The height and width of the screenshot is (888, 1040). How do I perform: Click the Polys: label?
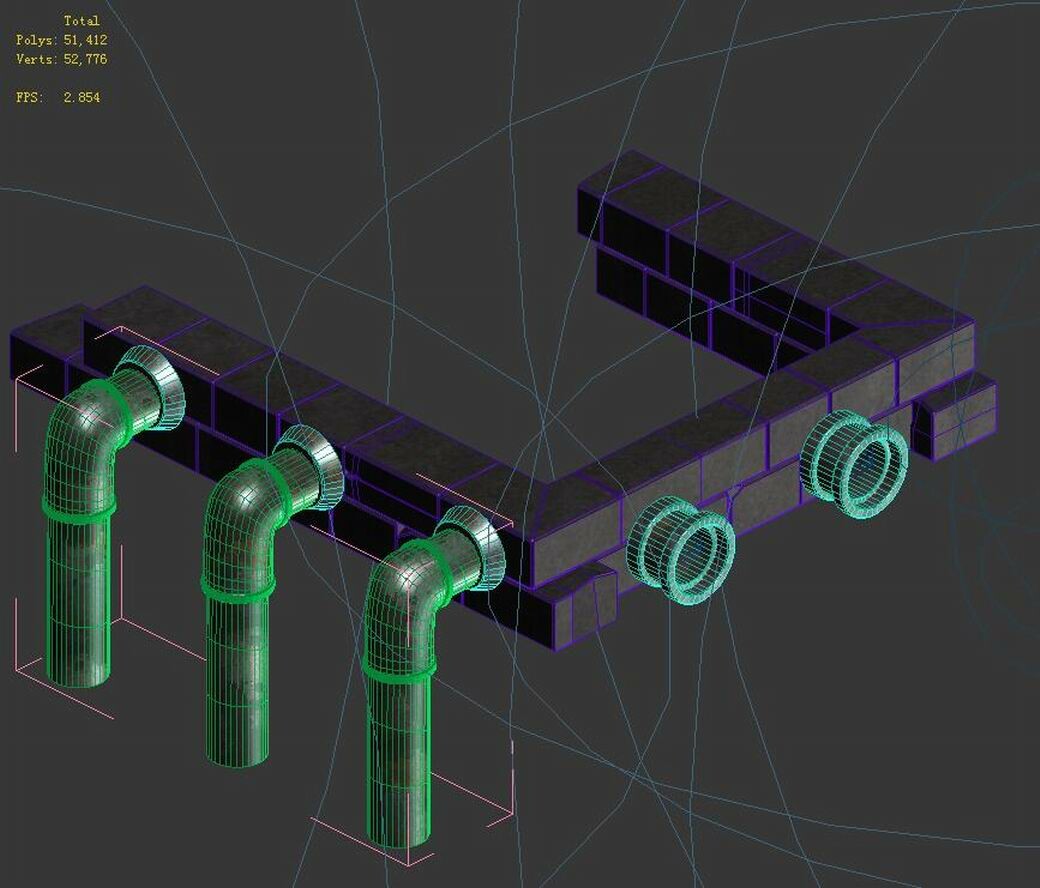coord(36,40)
